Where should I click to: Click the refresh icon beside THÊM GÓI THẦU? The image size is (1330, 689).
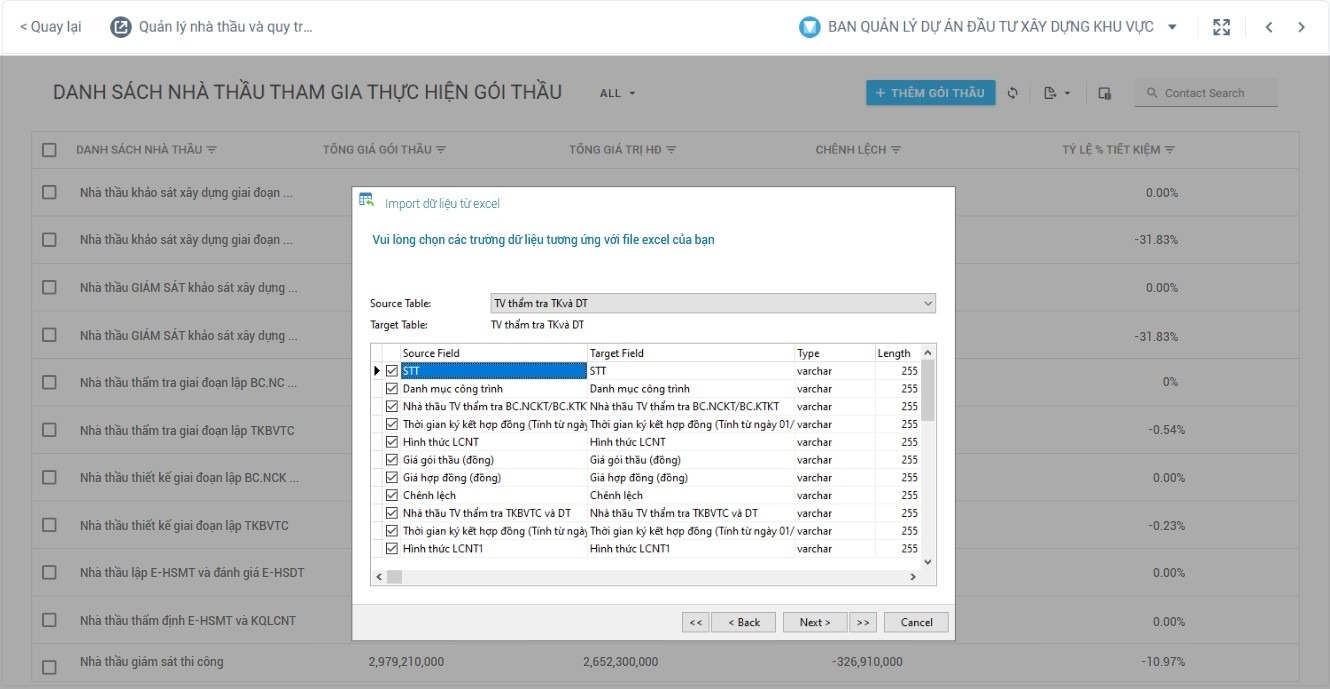(x=1013, y=92)
